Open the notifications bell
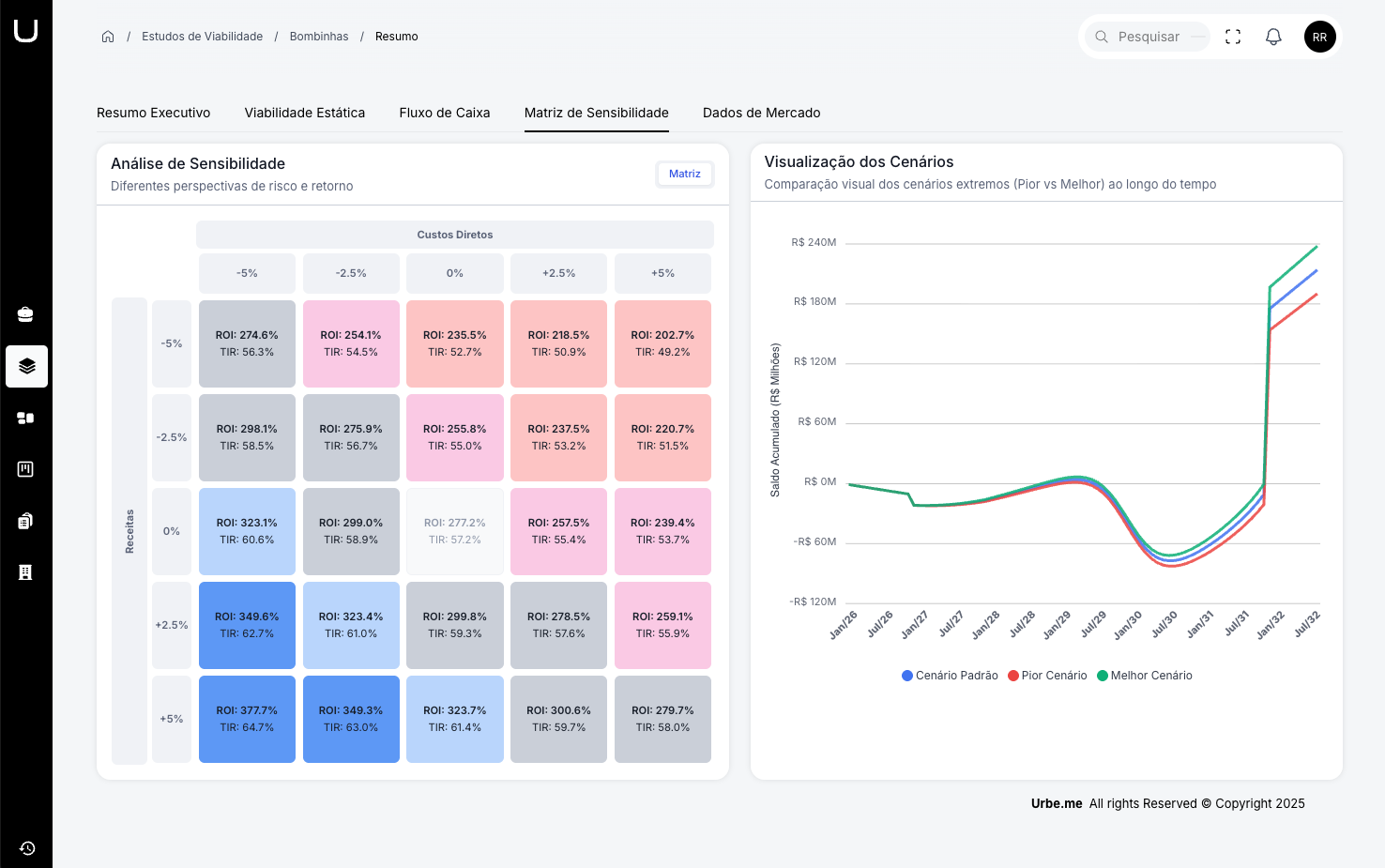 (1273, 37)
